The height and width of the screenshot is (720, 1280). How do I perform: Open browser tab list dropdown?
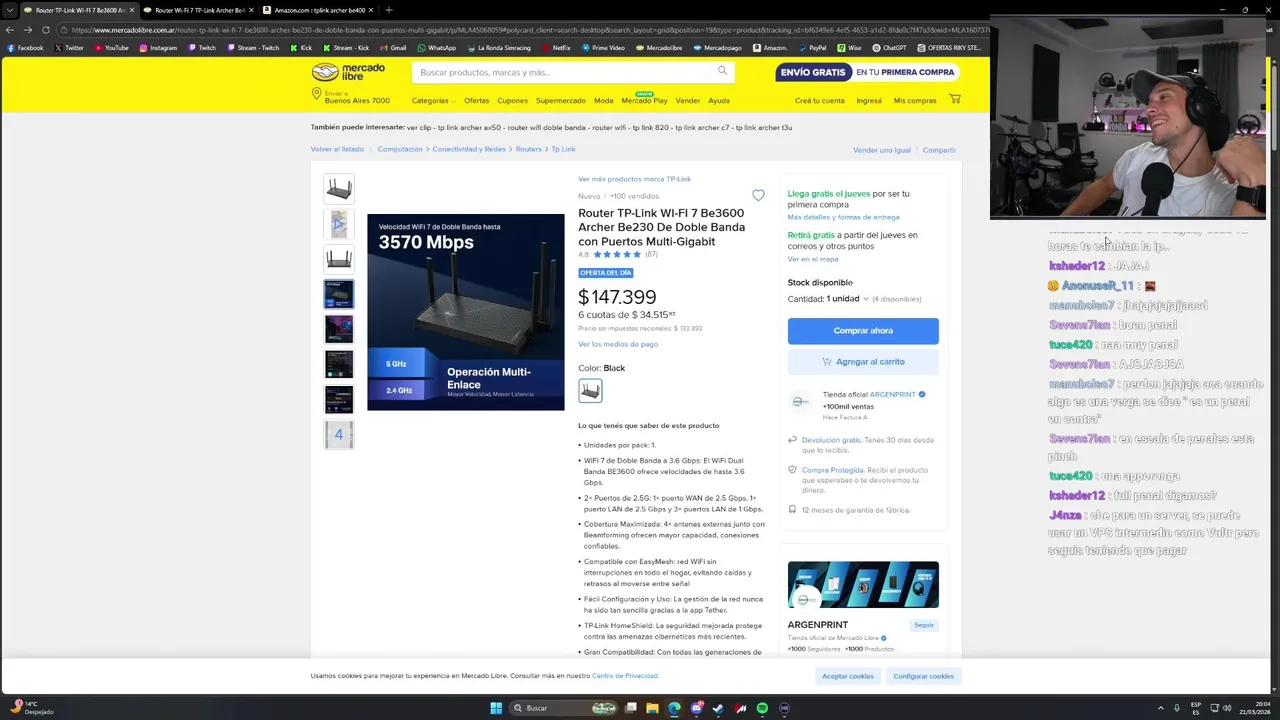(10, 10)
